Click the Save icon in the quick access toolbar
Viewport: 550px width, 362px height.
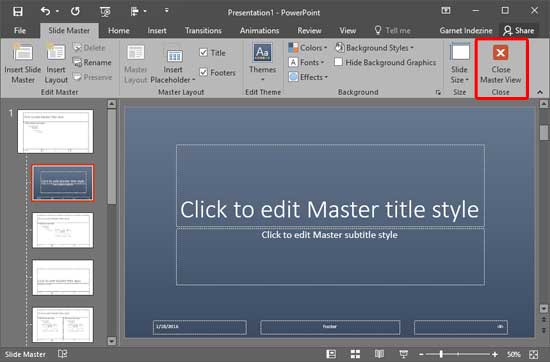point(18,12)
